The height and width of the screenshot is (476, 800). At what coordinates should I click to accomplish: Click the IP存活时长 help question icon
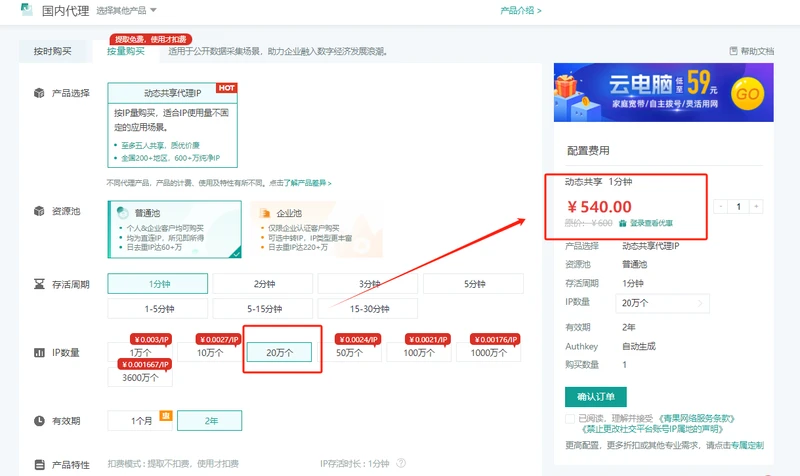[401, 463]
